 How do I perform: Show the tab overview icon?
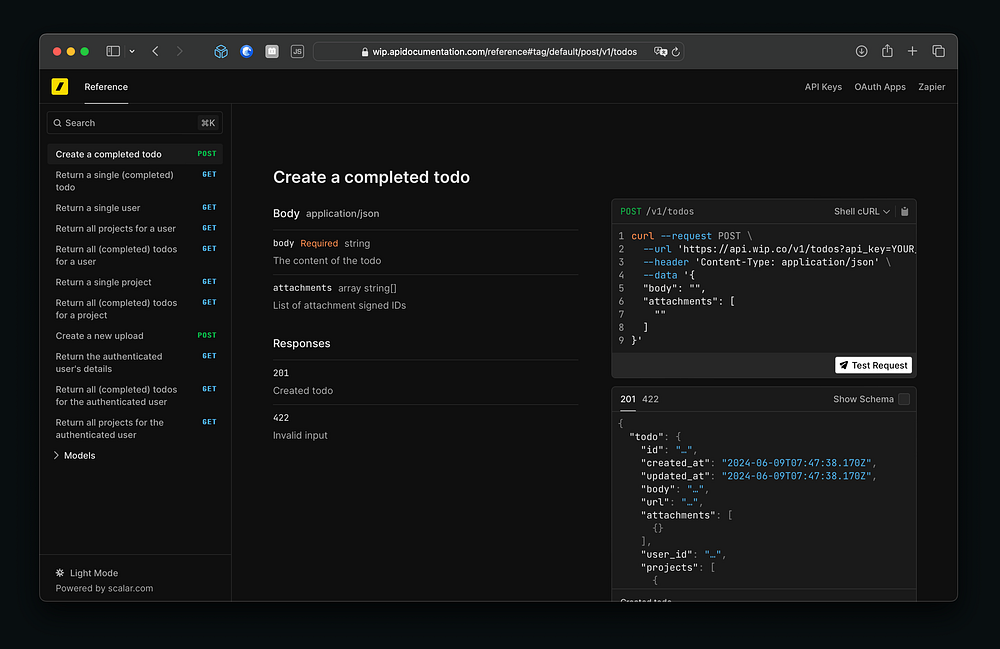(938, 51)
